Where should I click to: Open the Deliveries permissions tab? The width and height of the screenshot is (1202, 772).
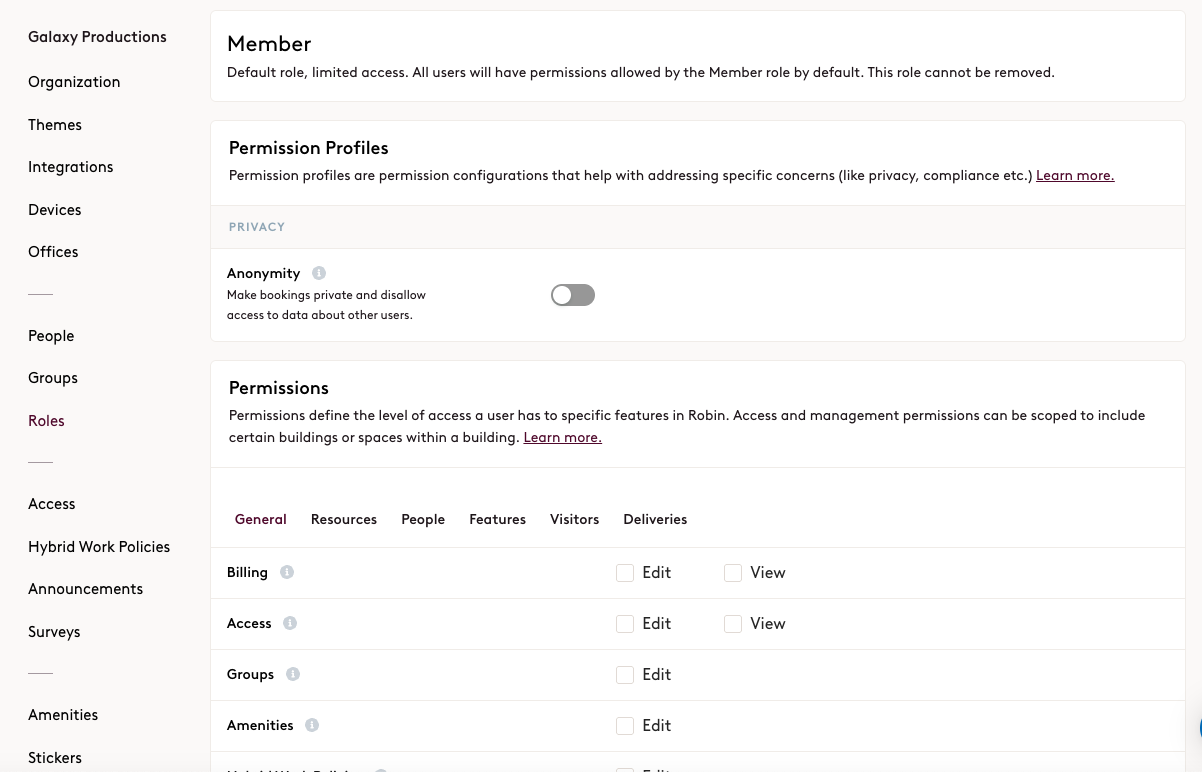pyautogui.click(x=655, y=519)
